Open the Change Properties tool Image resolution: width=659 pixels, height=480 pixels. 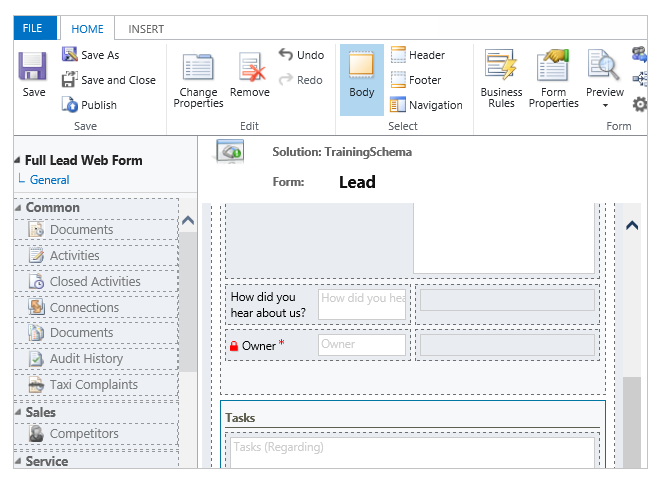click(198, 79)
